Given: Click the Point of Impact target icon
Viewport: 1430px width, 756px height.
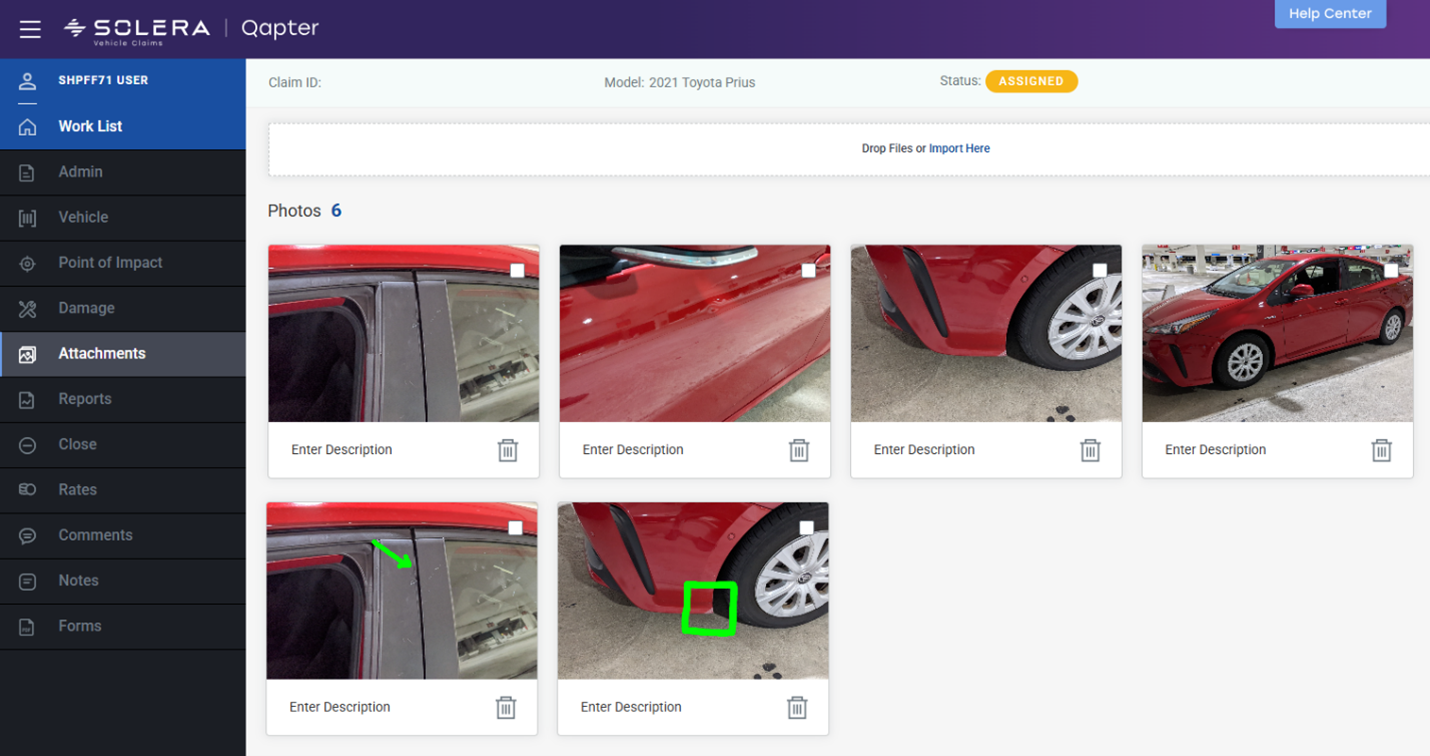Looking at the screenshot, I should 28,263.
